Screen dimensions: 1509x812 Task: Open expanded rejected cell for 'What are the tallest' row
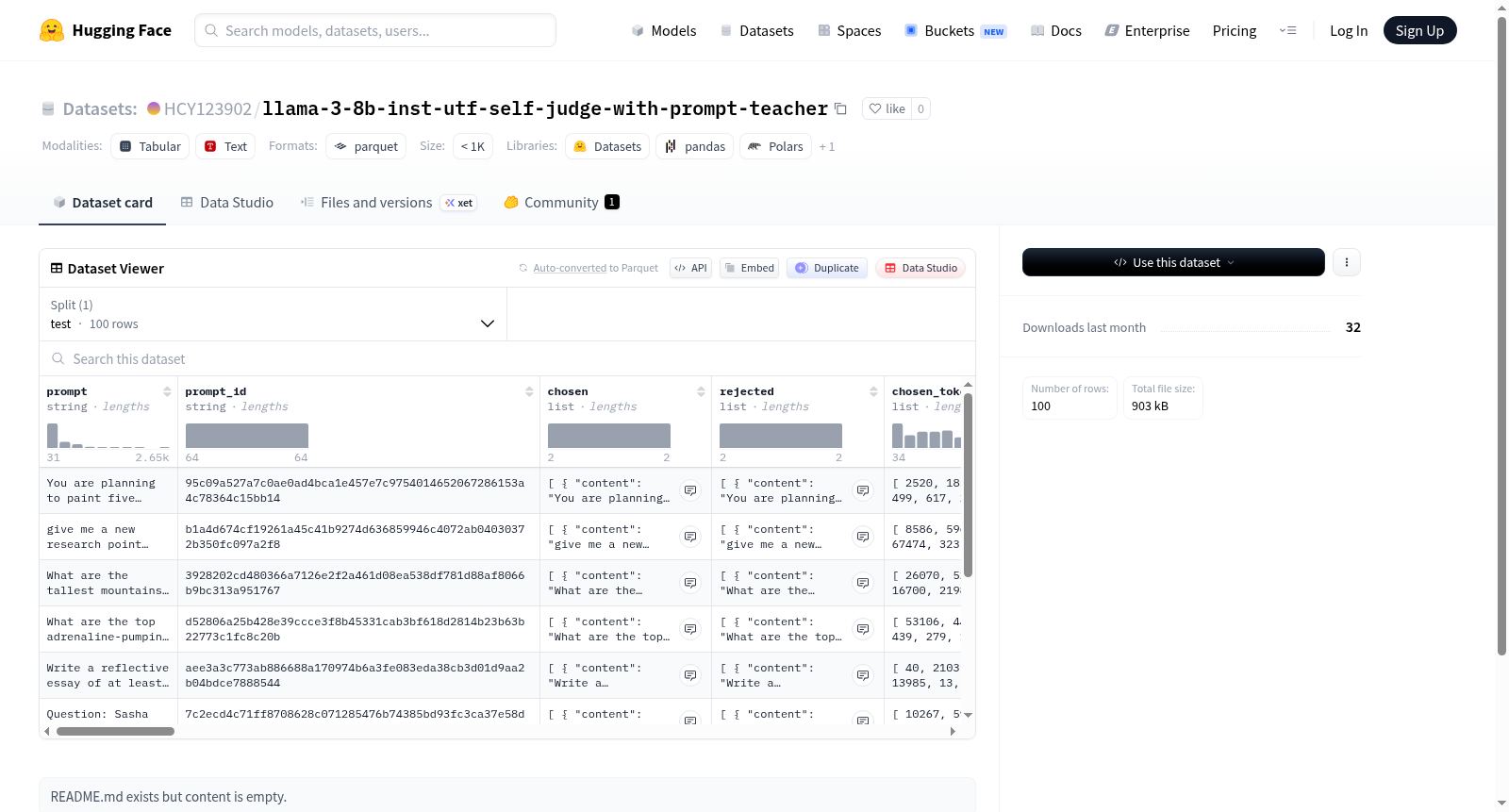pyautogui.click(x=863, y=583)
